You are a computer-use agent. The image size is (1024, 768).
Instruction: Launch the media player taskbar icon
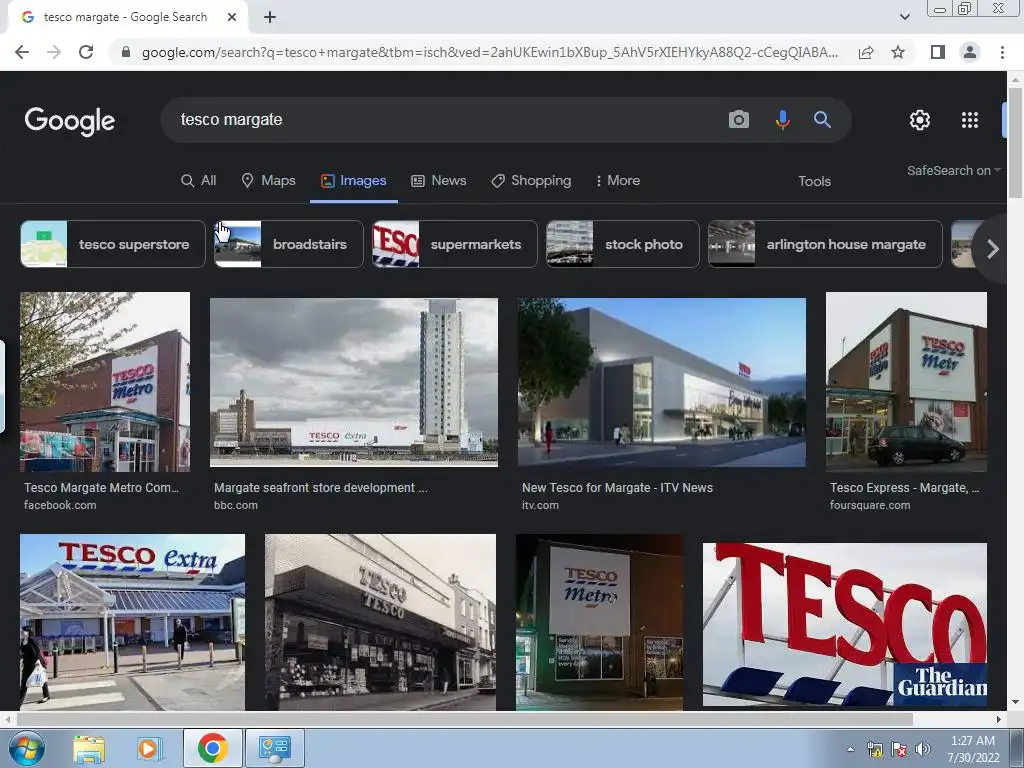148,748
